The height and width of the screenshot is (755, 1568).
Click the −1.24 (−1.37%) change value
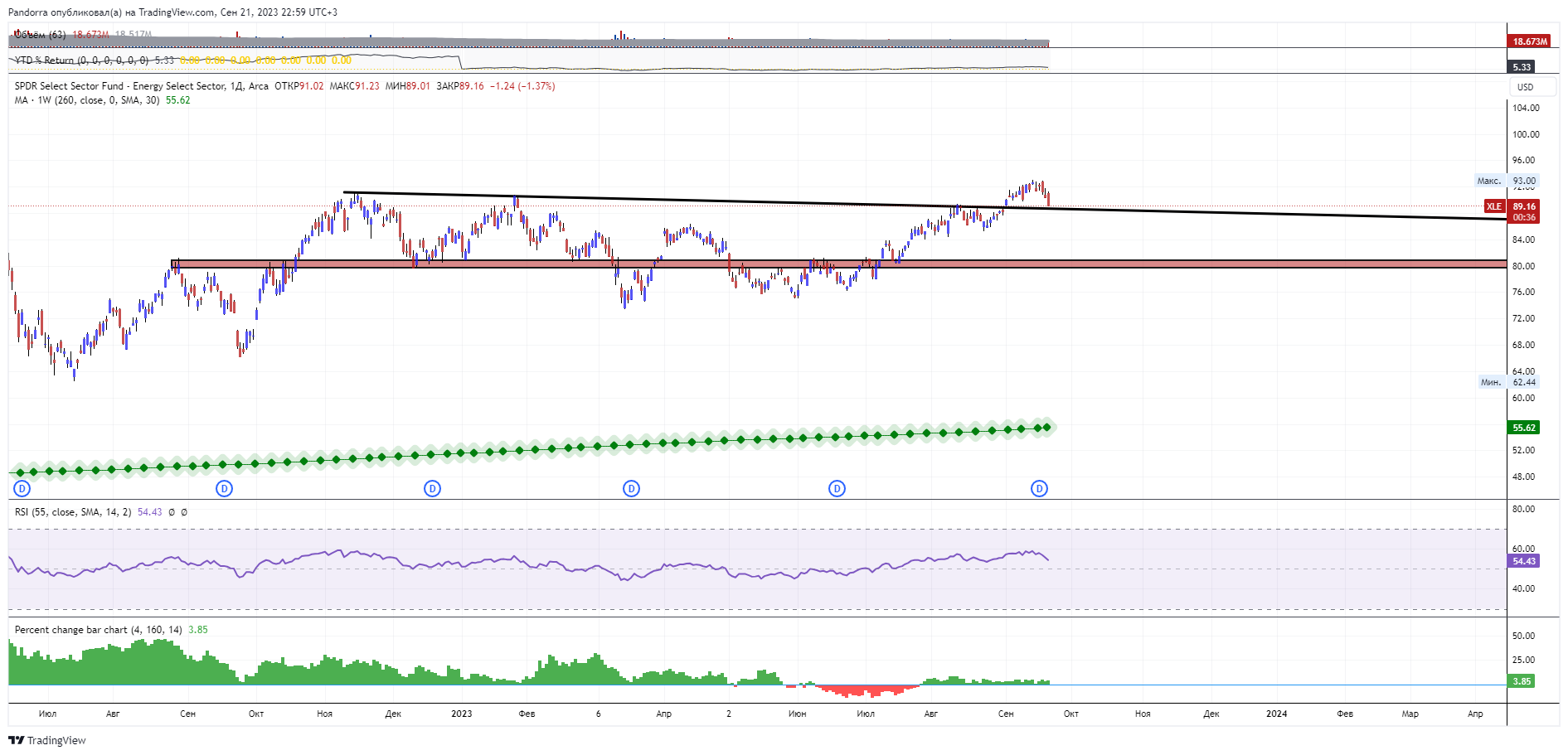[x=522, y=86]
